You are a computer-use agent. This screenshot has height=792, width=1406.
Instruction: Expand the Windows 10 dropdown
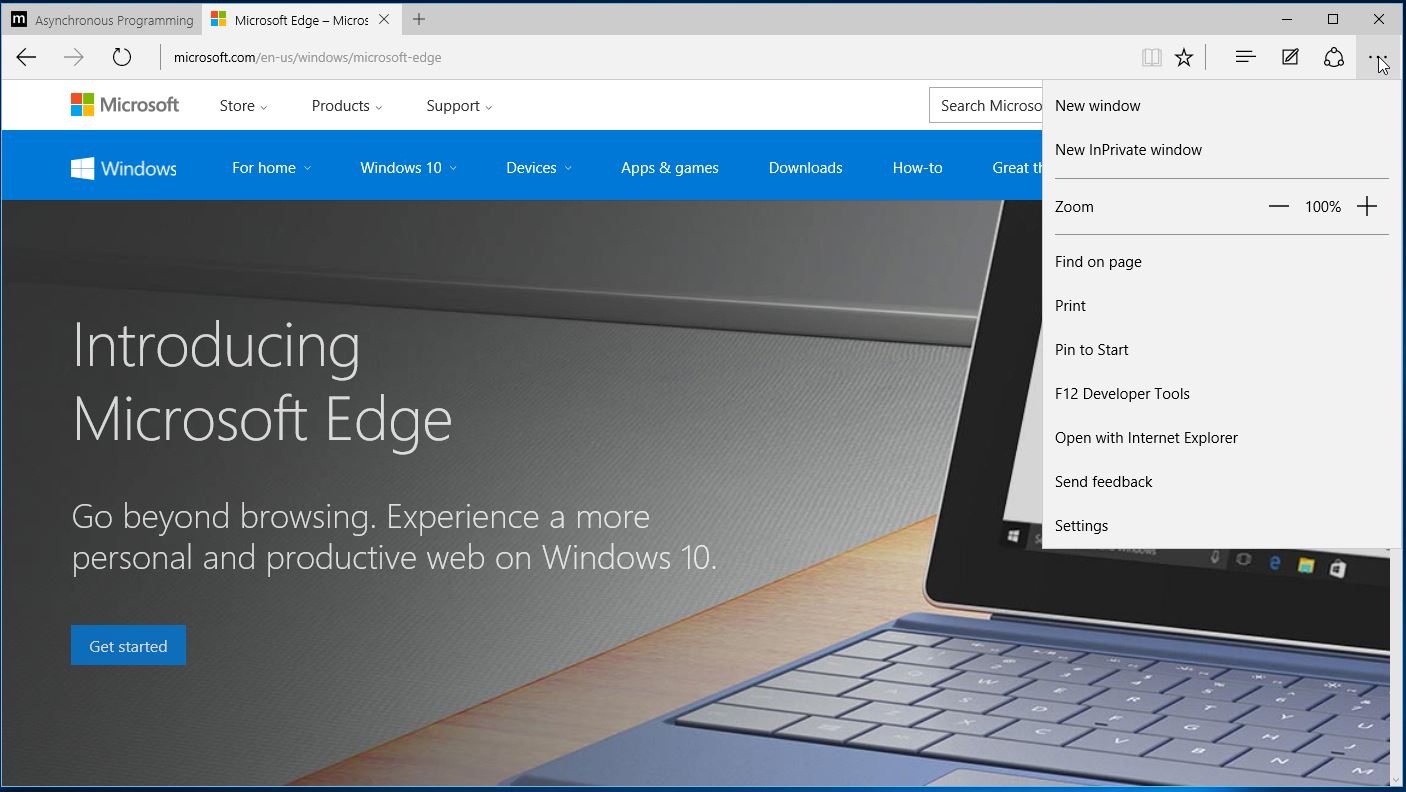click(408, 168)
